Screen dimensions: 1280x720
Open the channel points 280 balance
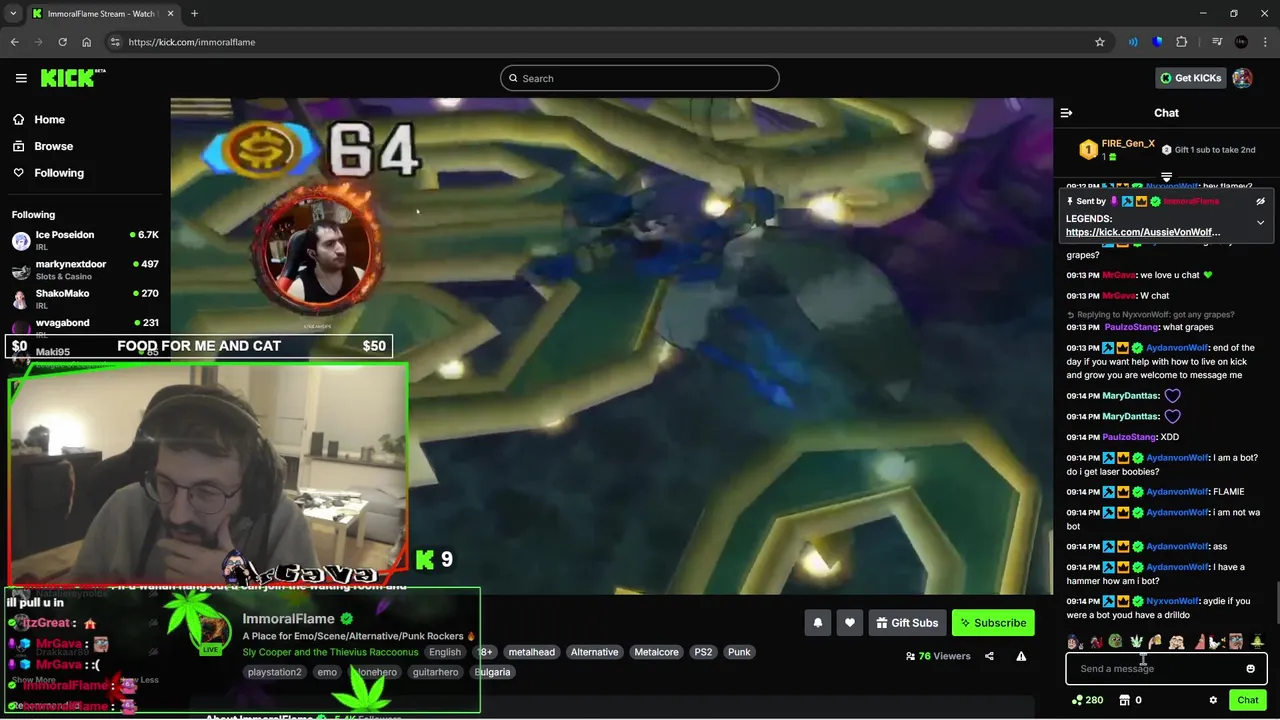[1087, 700]
